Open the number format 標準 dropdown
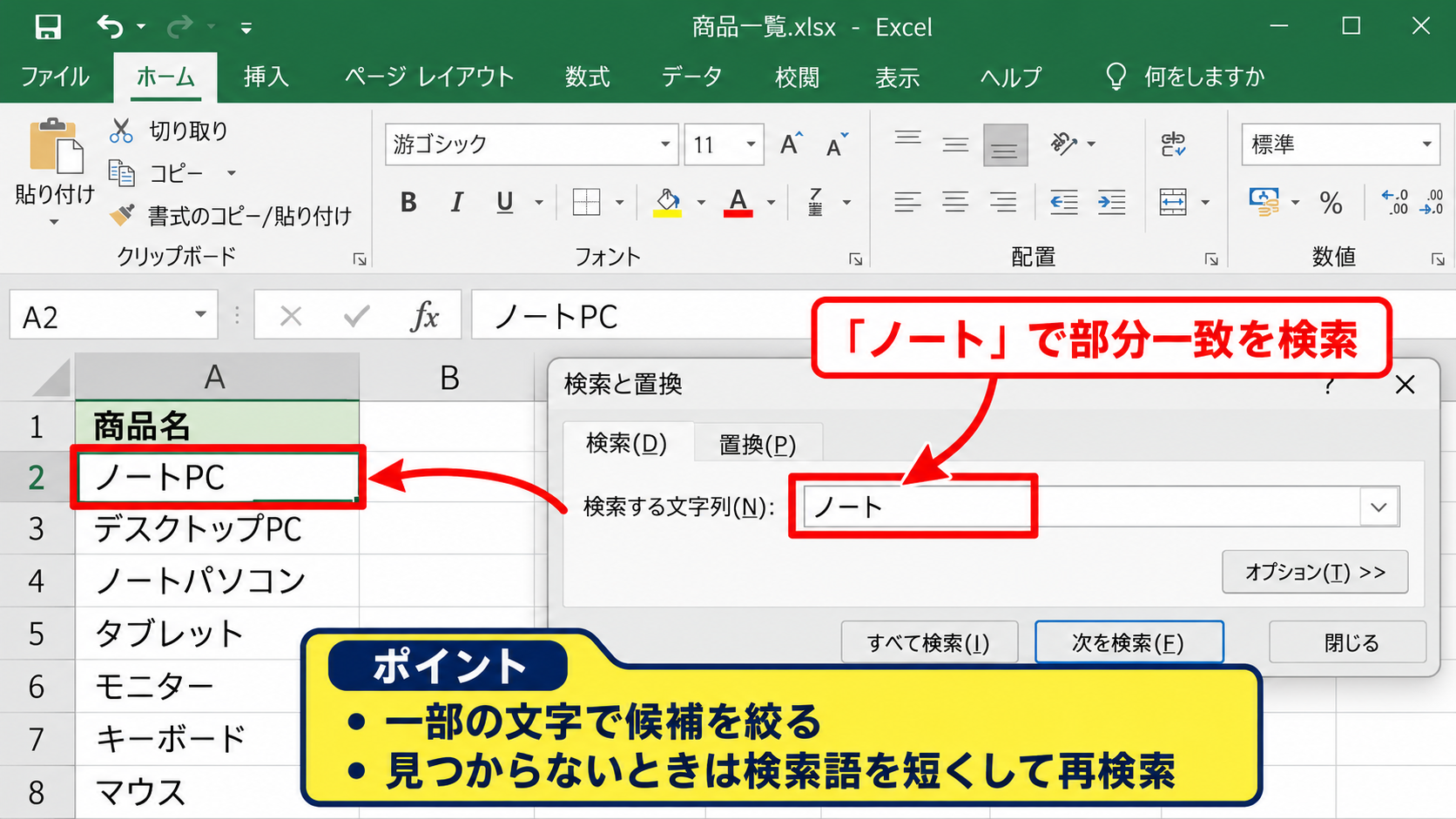 [1426, 144]
